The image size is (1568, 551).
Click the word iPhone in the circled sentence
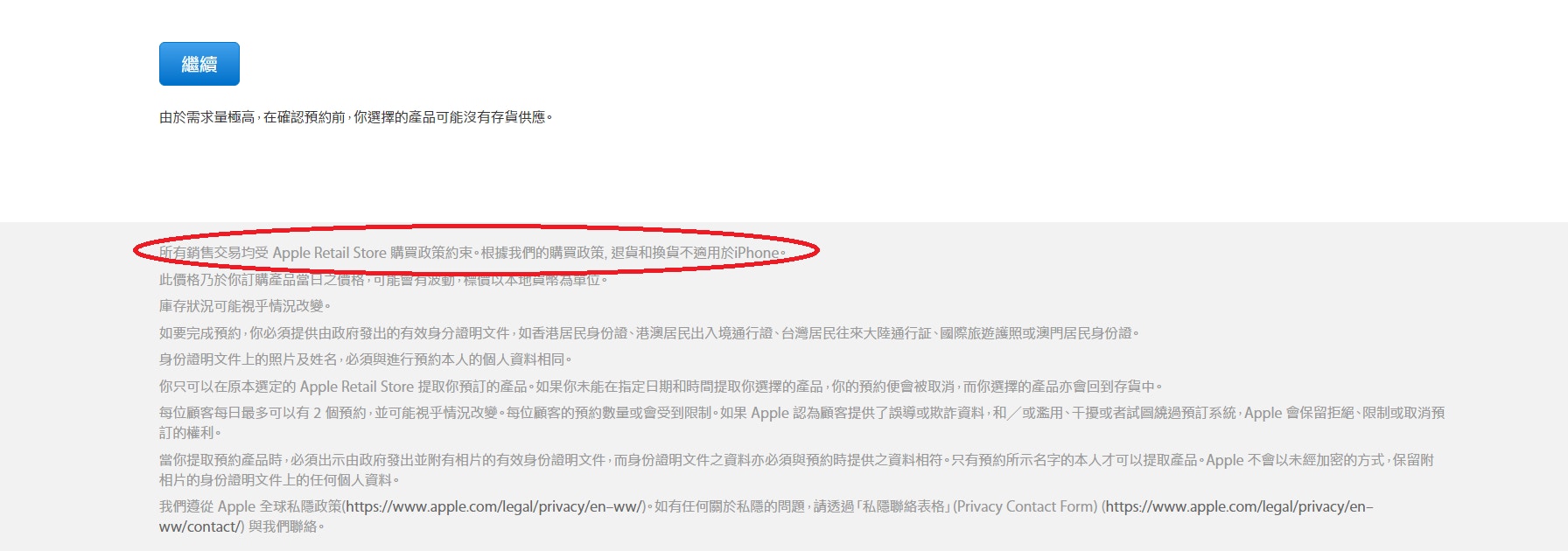757,253
